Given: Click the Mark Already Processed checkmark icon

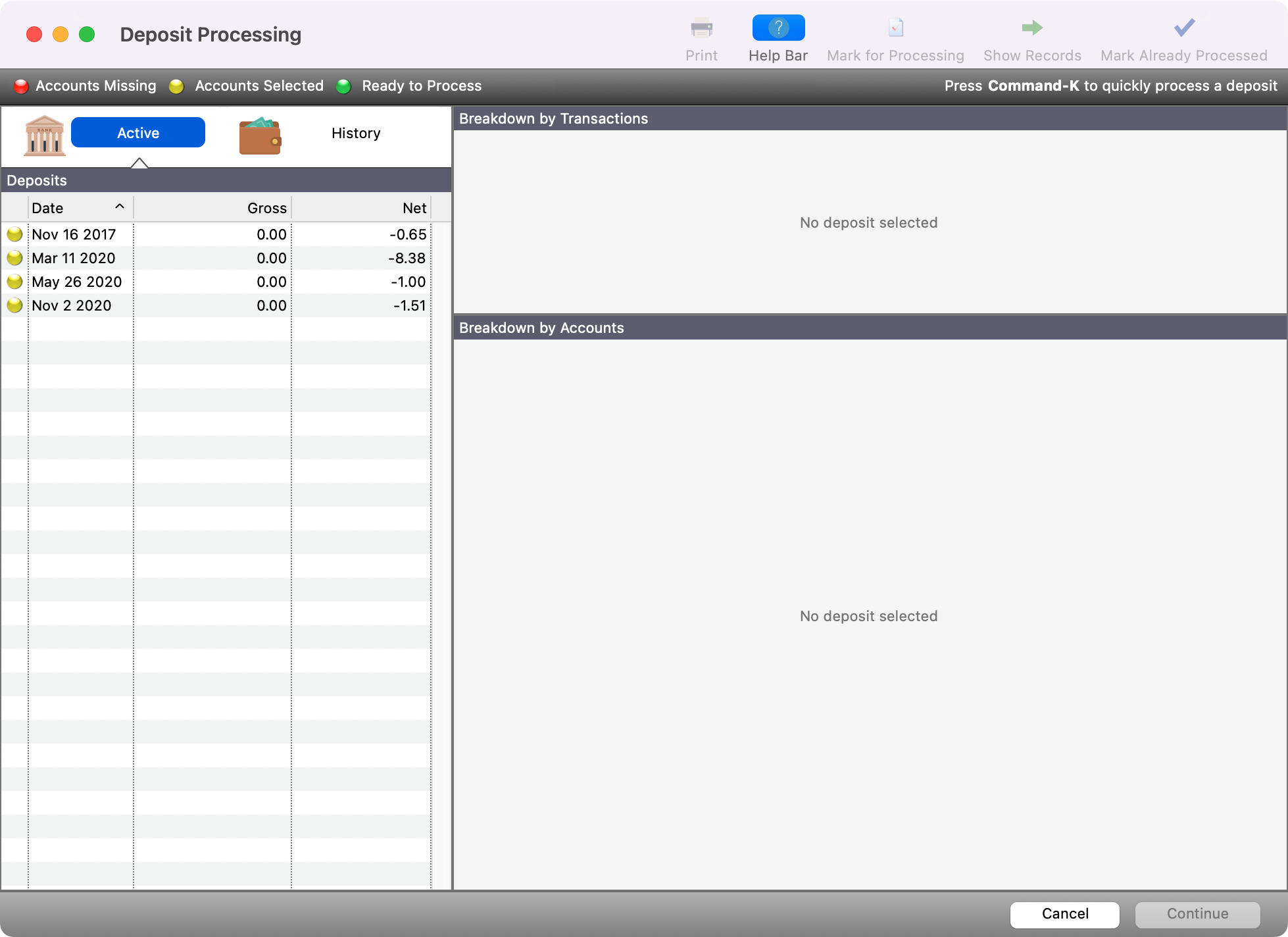Looking at the screenshot, I should click(x=1182, y=28).
